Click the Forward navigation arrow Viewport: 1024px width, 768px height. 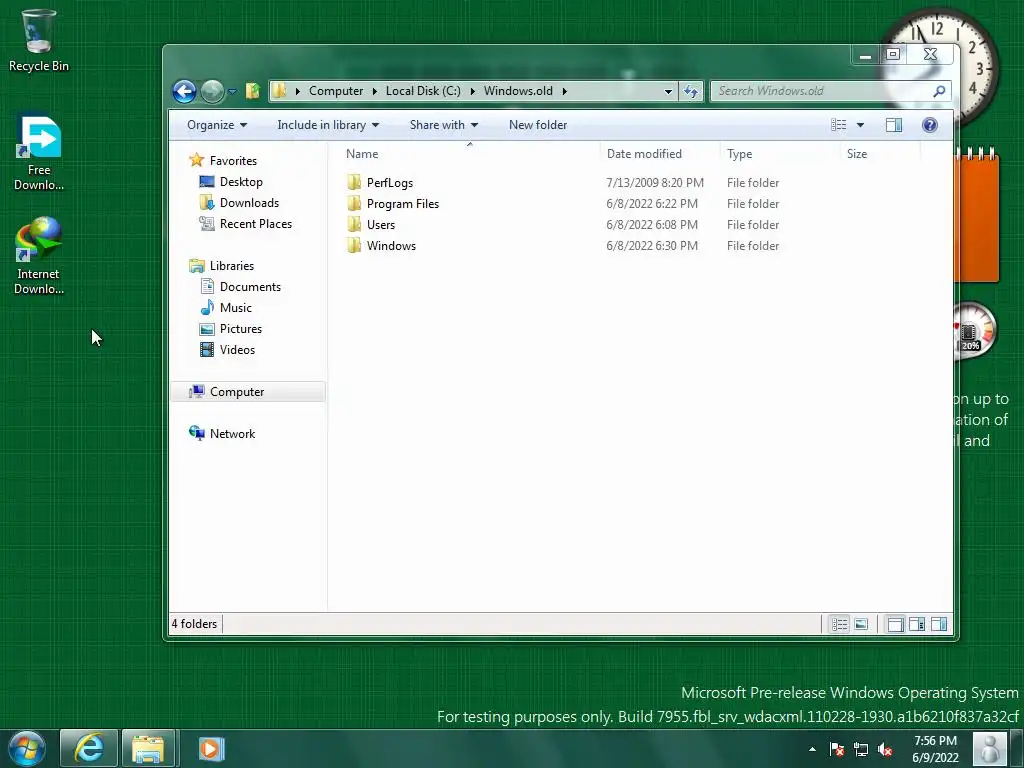click(x=212, y=91)
